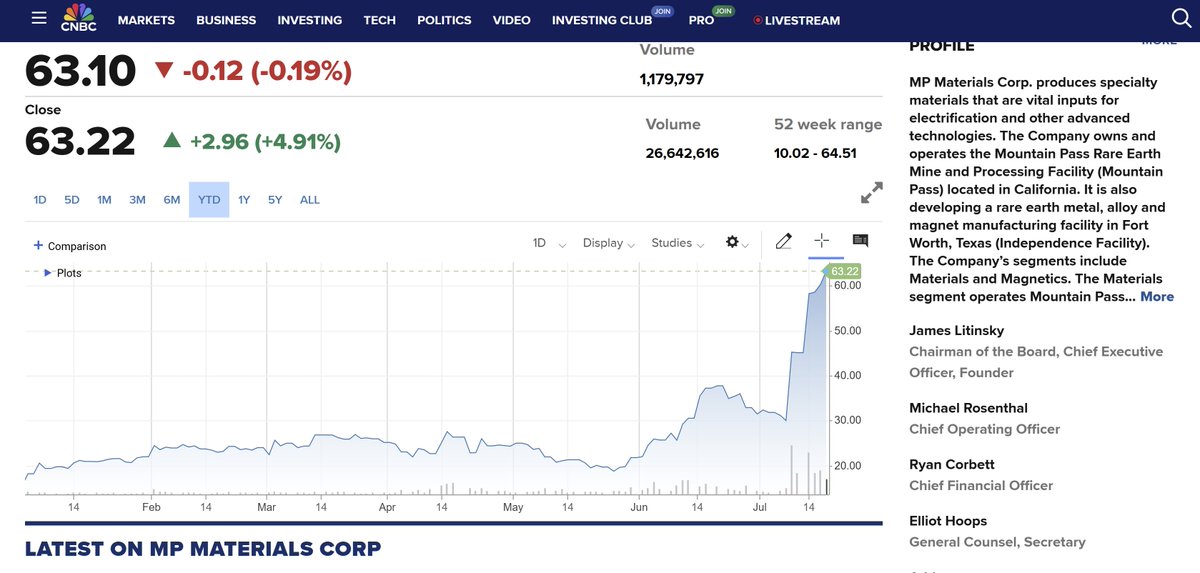Go to the POLITICS section
Viewport: 1200px width, 573px height.
[x=444, y=20]
